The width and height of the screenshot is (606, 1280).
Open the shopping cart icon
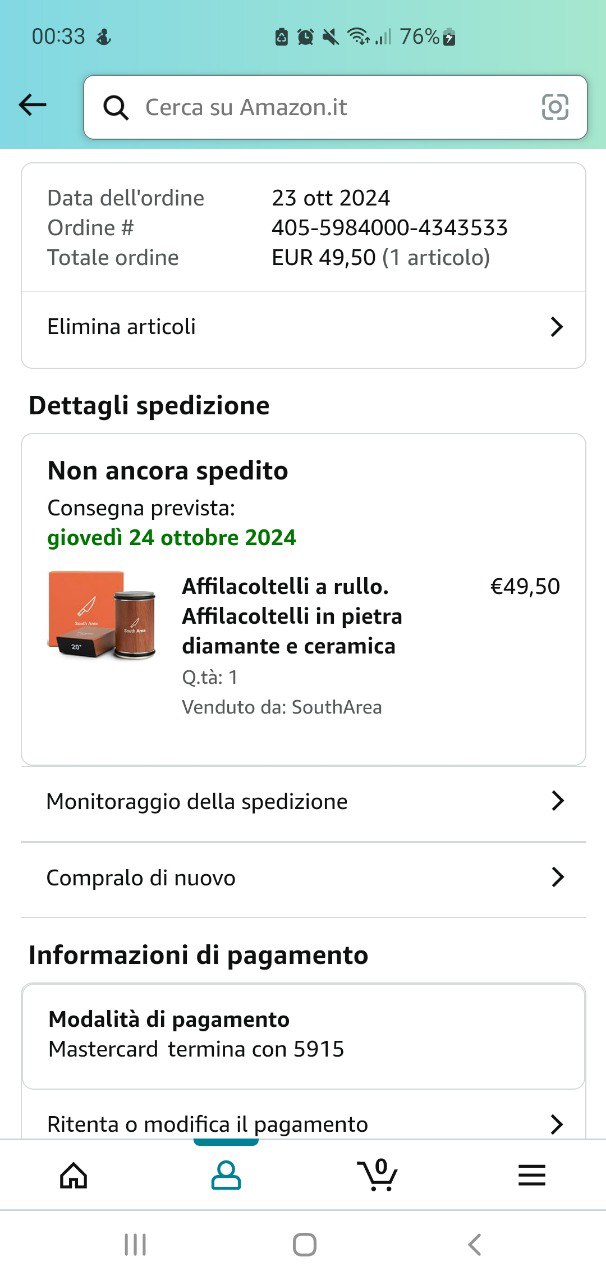[x=377, y=1175]
